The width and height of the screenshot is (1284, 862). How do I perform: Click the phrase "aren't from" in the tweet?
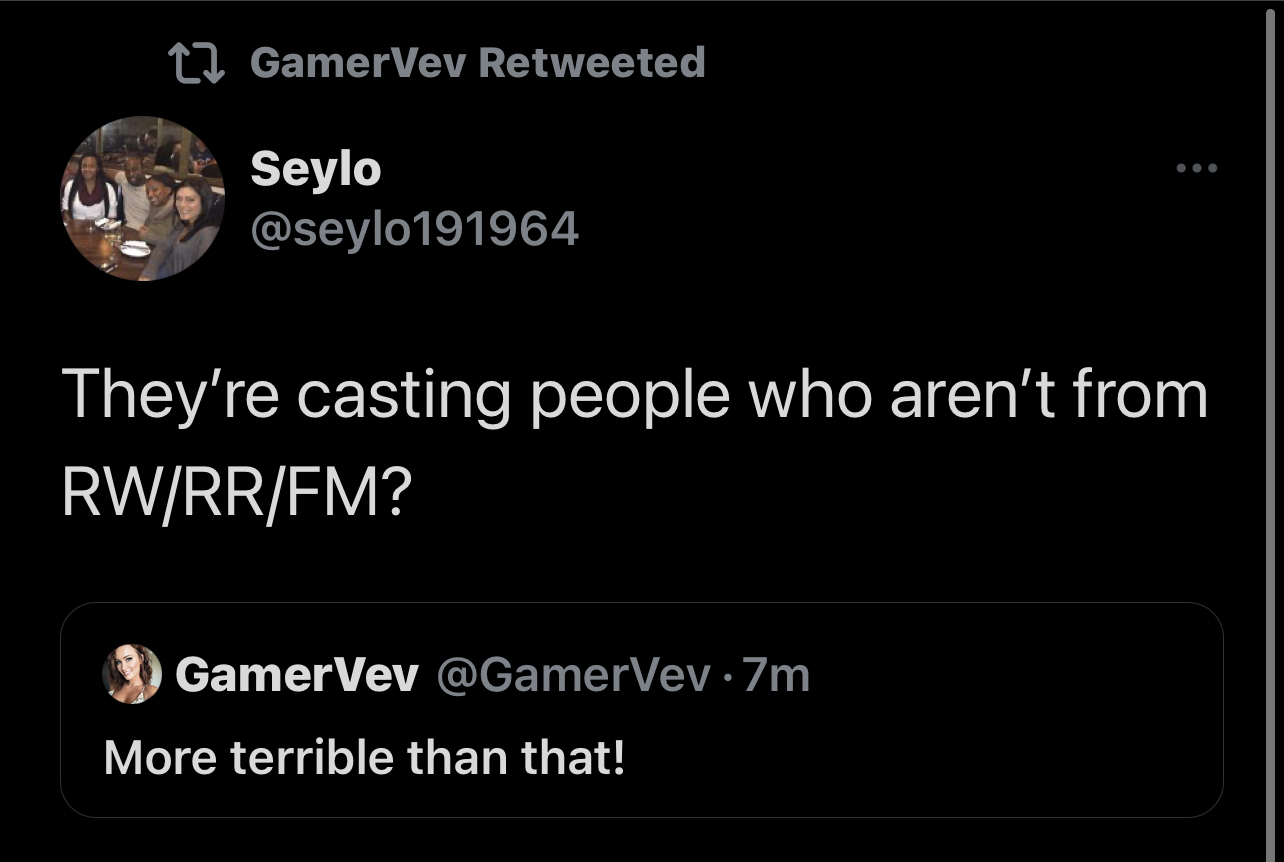[x=1049, y=395]
